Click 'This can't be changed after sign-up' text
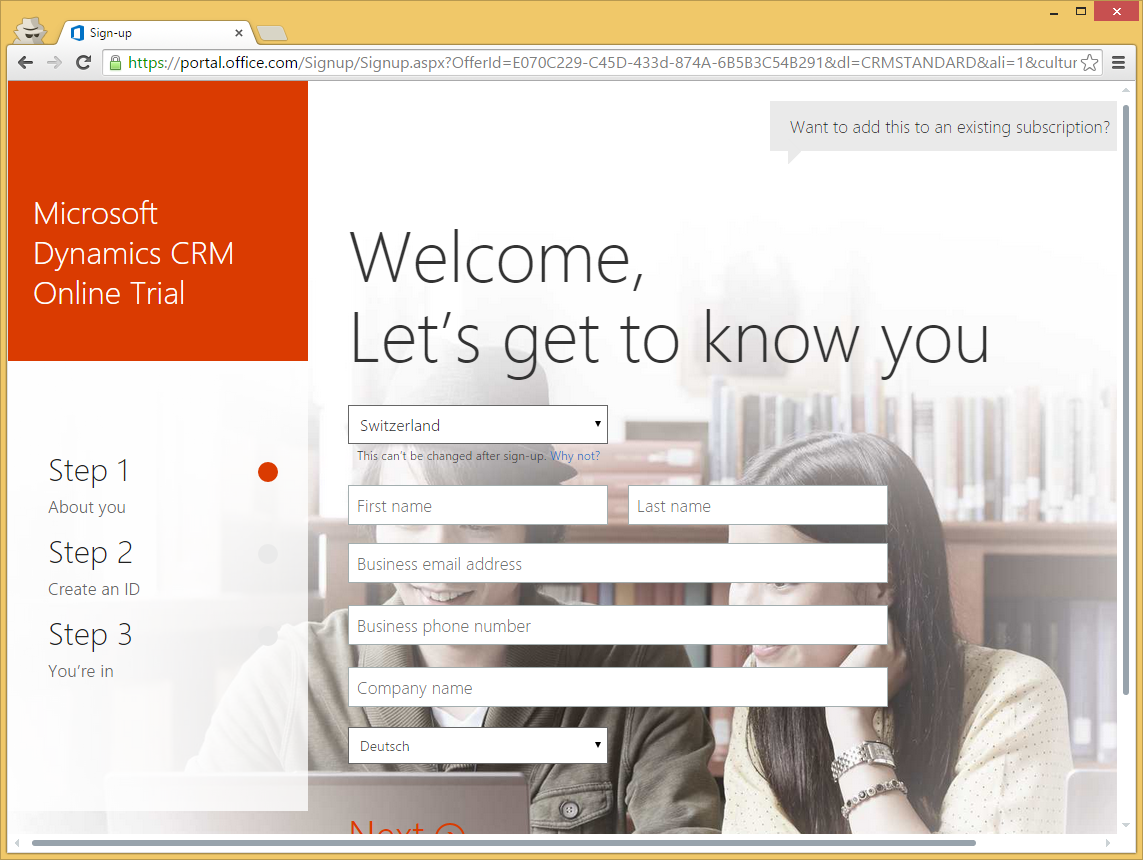Image resolution: width=1143 pixels, height=860 pixels. click(451, 456)
